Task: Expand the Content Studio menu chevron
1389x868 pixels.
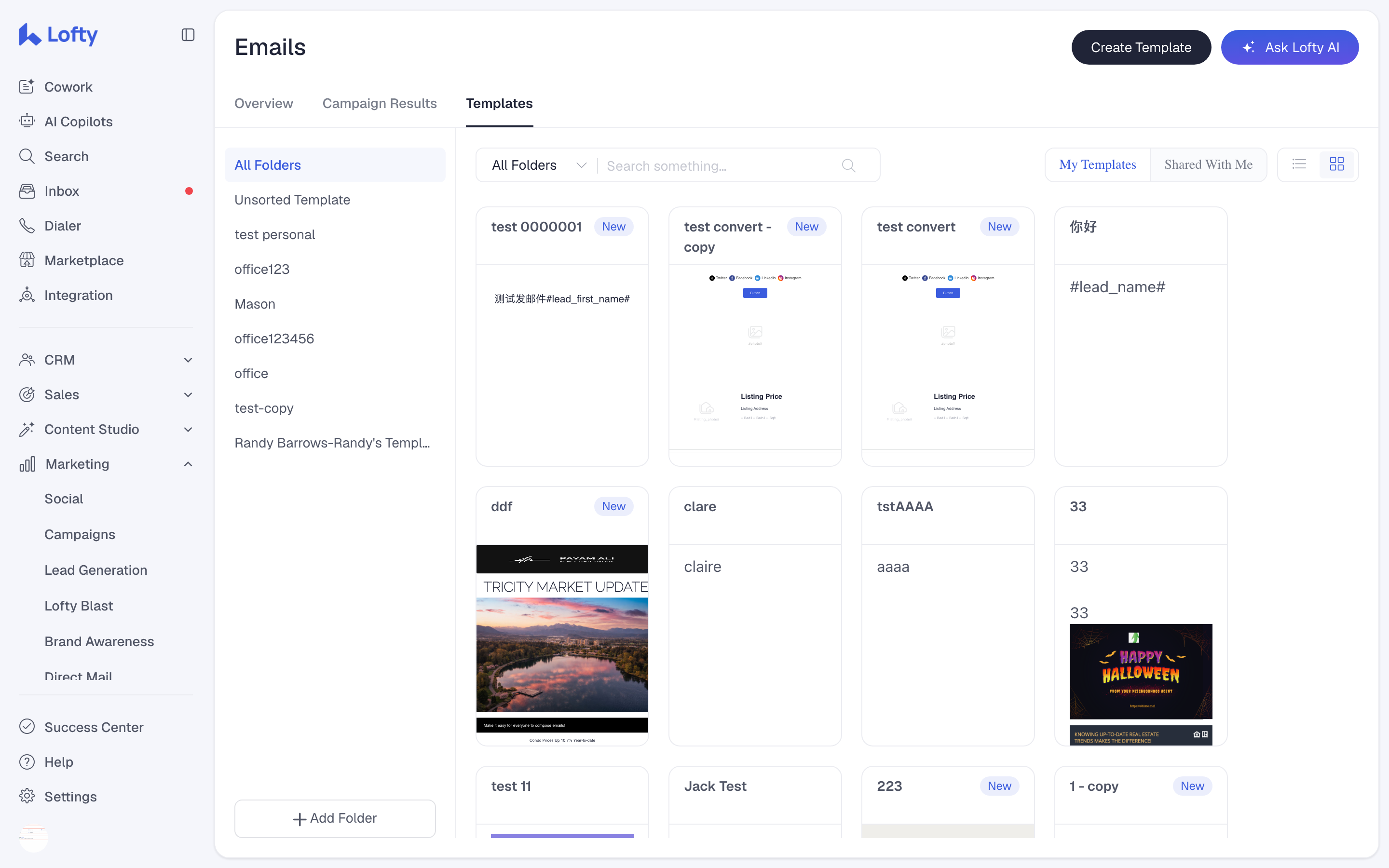Action: [x=188, y=429]
